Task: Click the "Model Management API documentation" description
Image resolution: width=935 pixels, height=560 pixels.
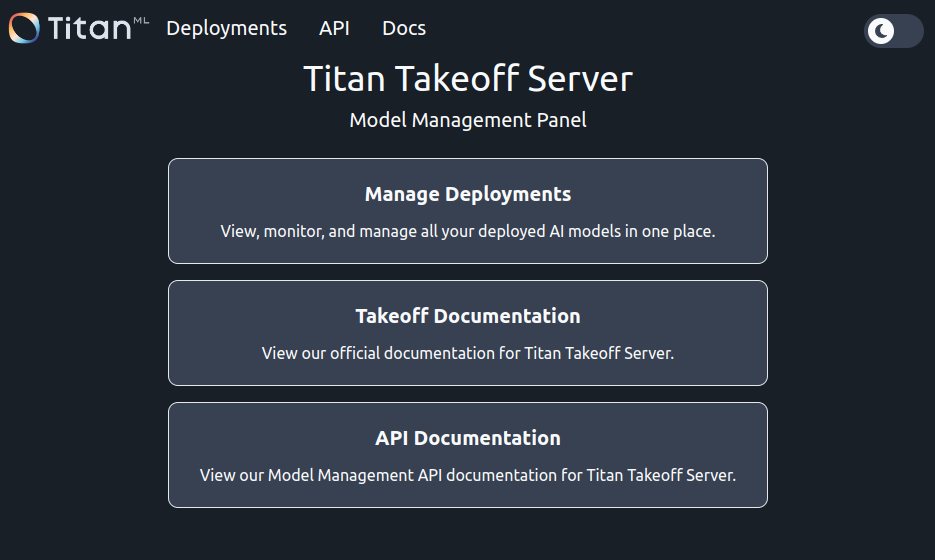Action: tap(467, 475)
